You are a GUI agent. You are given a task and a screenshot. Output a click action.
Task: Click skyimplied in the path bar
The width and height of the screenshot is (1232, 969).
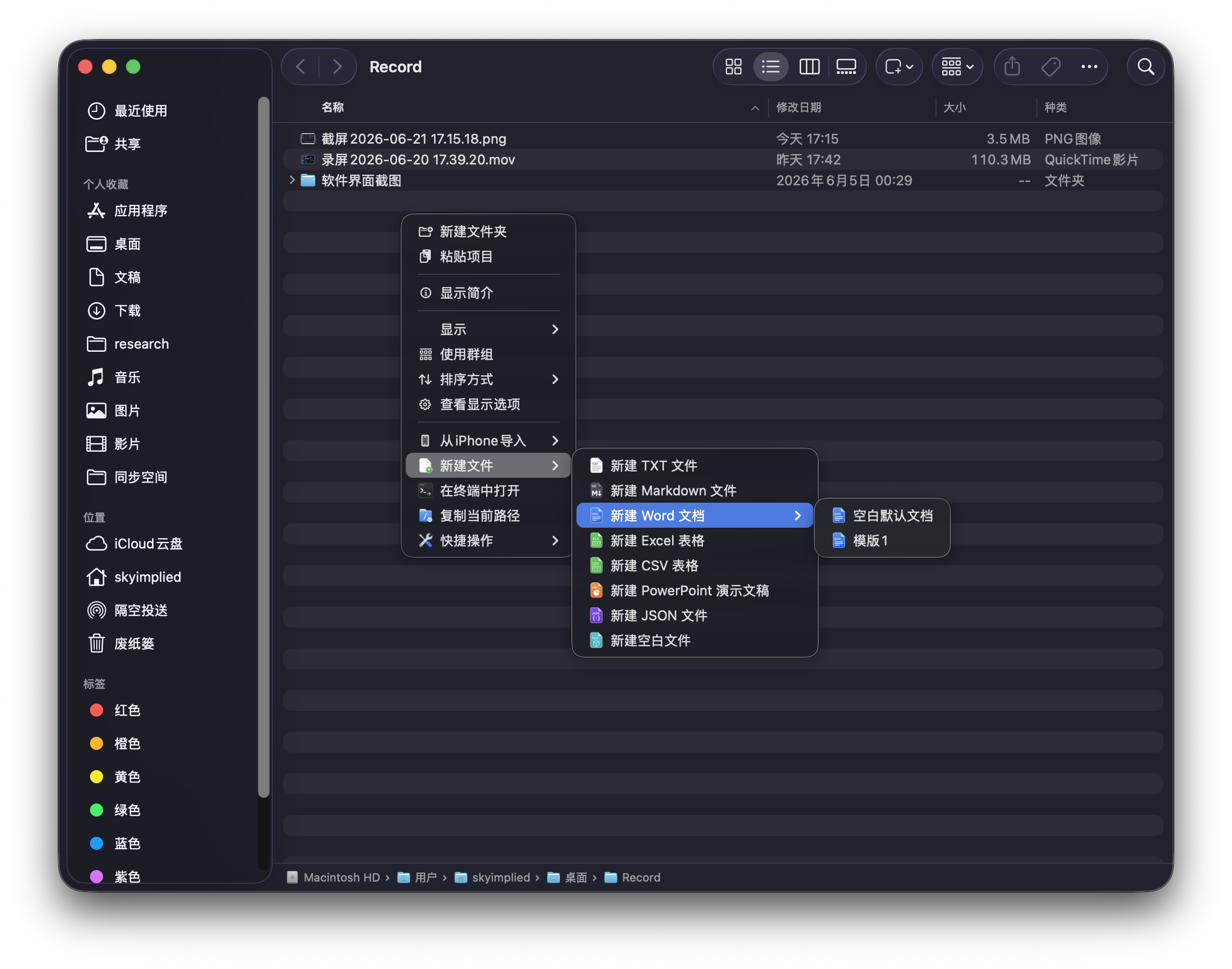[492, 877]
